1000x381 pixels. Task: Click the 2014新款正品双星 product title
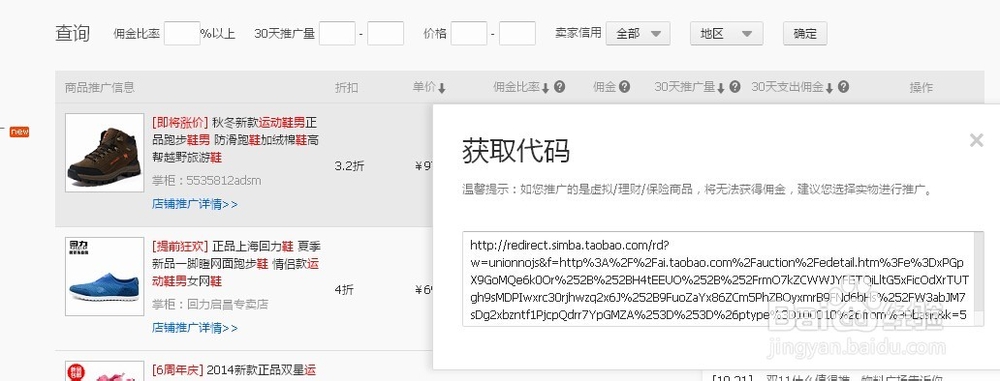click(x=234, y=370)
